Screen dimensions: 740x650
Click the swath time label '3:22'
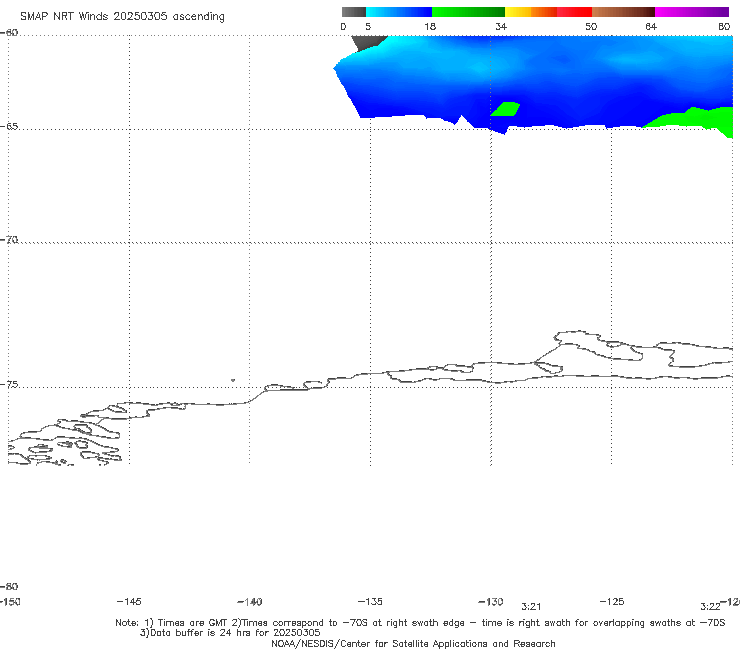(710, 607)
